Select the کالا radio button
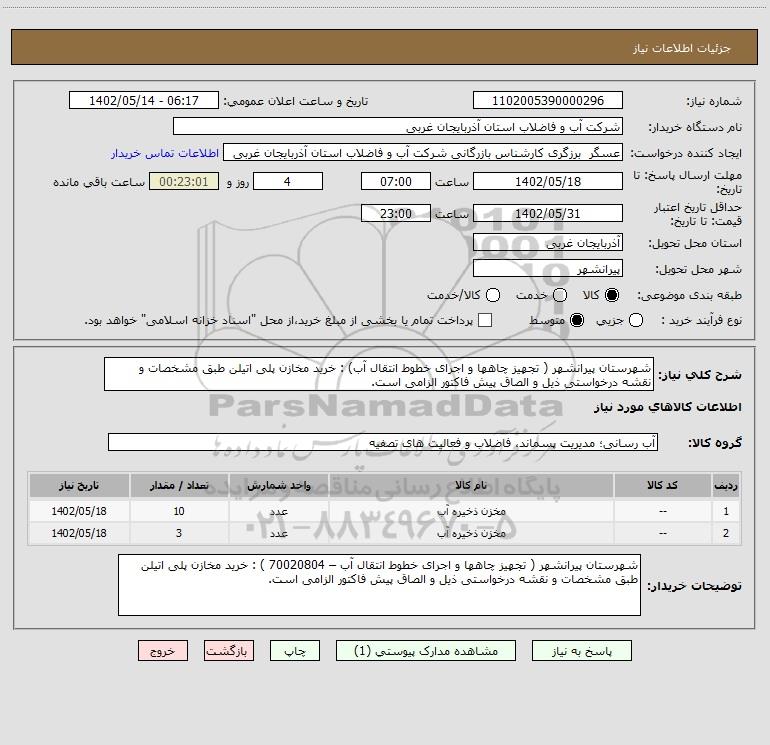This screenshot has height=745, width=770. coord(612,295)
